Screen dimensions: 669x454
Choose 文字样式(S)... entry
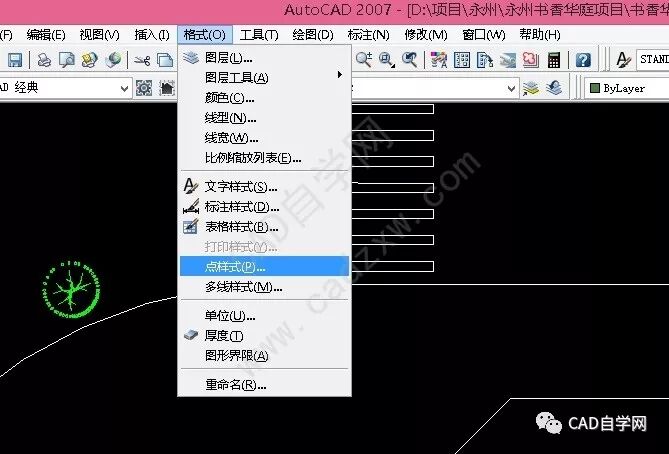(x=264, y=186)
